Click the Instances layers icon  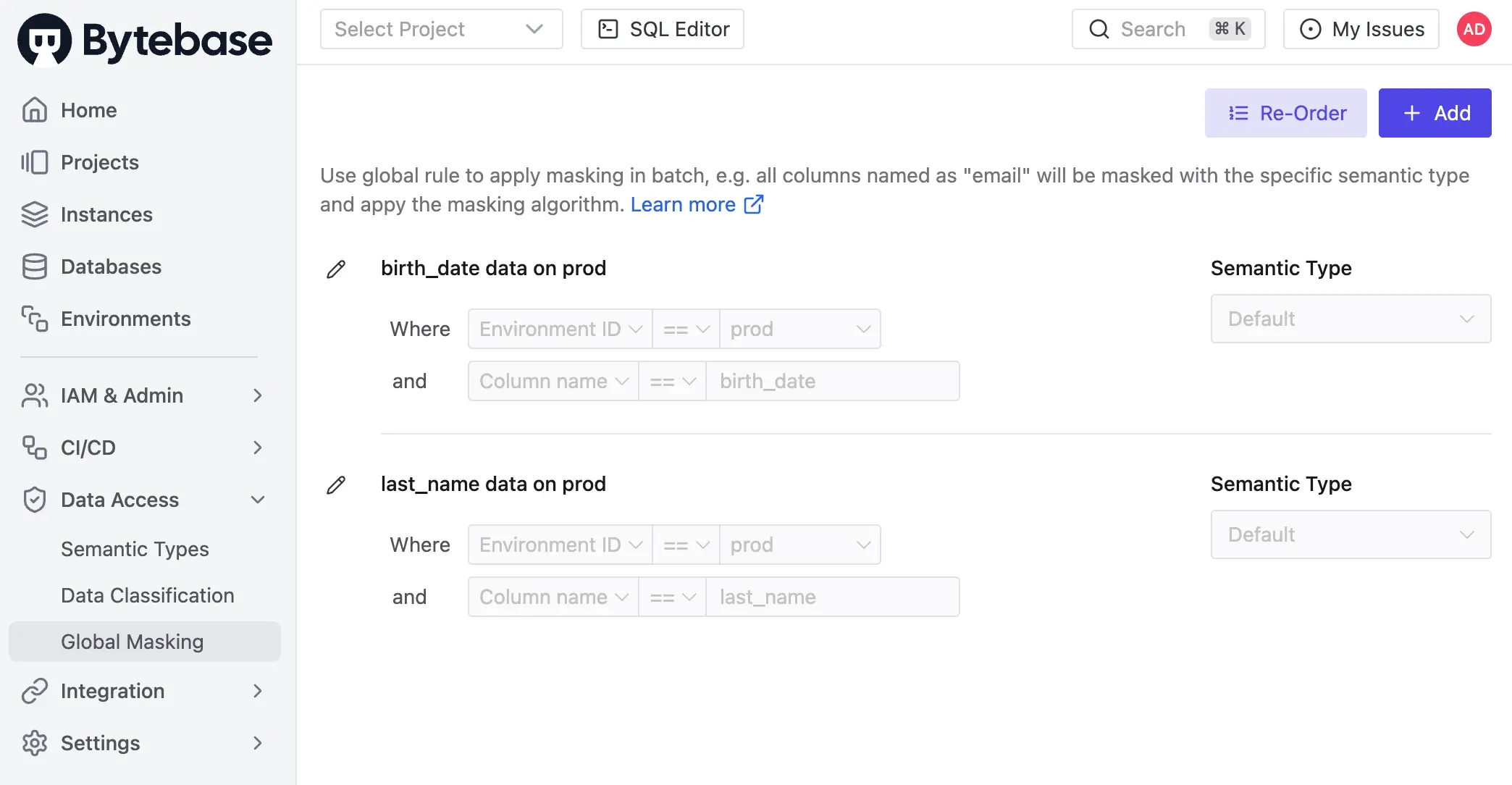click(x=34, y=214)
